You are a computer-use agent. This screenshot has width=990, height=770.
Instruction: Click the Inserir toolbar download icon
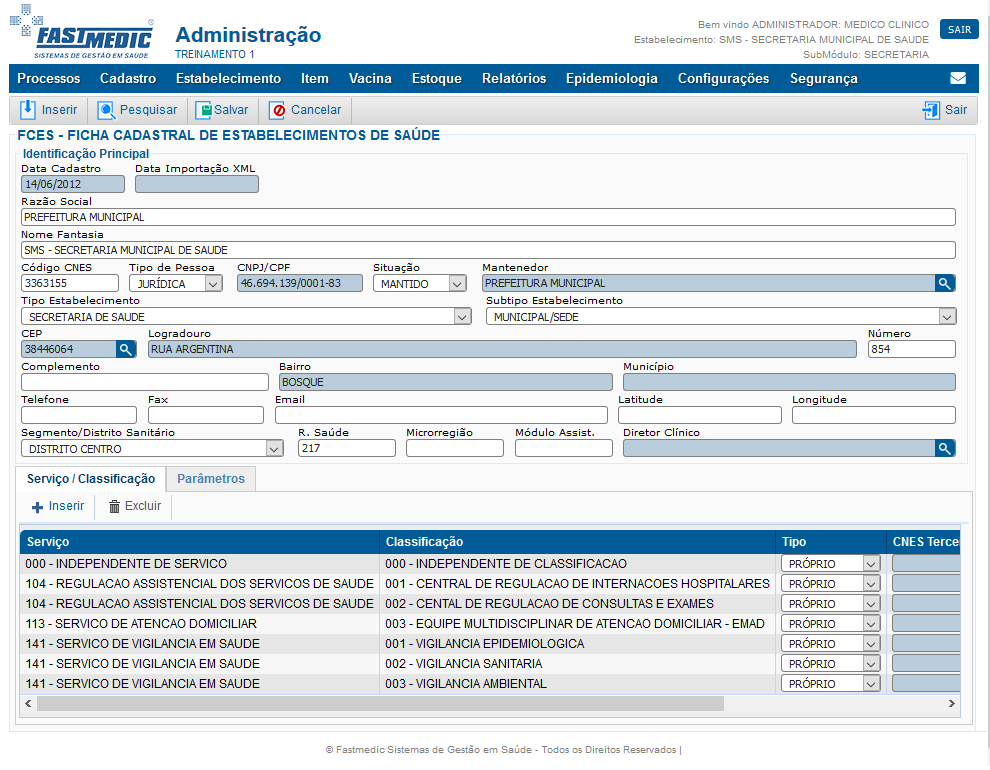coord(28,110)
